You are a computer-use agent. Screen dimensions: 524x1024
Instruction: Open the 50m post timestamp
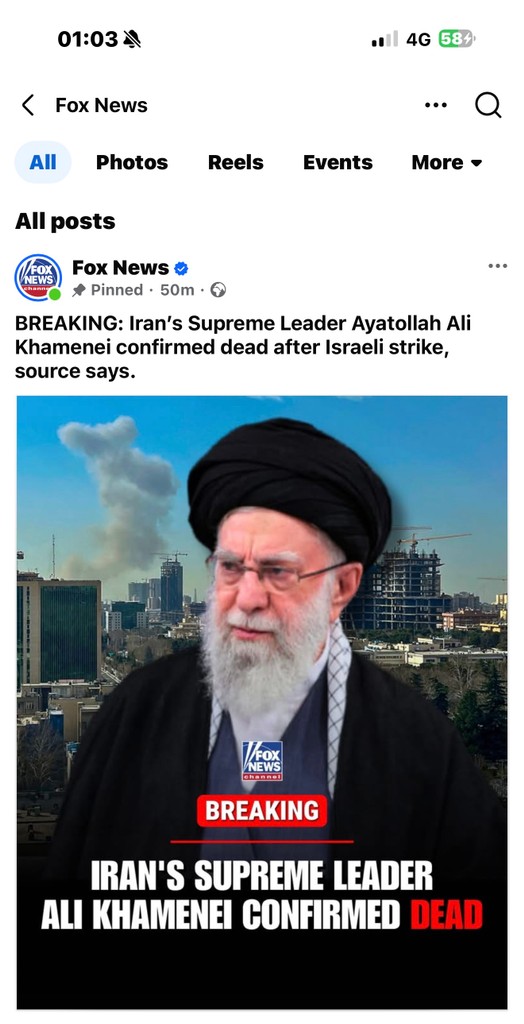pos(177,290)
